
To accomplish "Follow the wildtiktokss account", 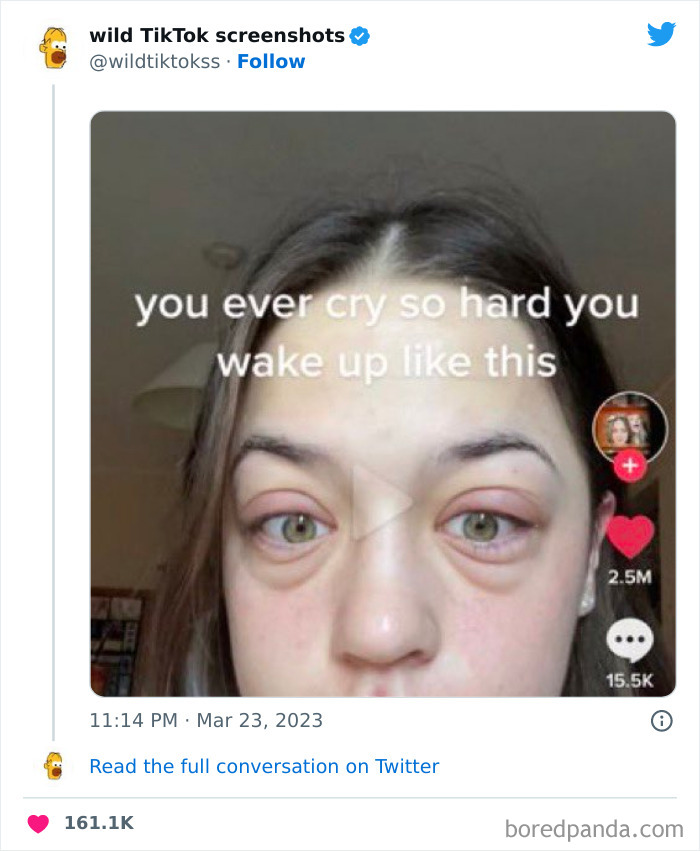I will 271,61.
